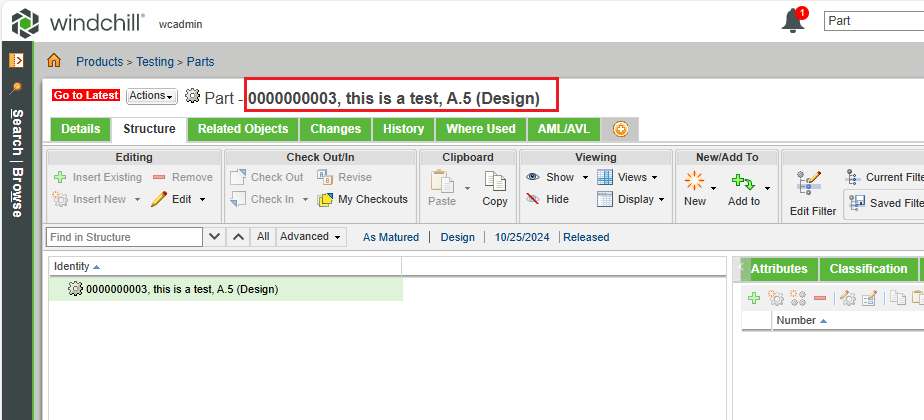Switch to the Classification tab
This screenshot has width=924, height=420.
[x=869, y=269]
